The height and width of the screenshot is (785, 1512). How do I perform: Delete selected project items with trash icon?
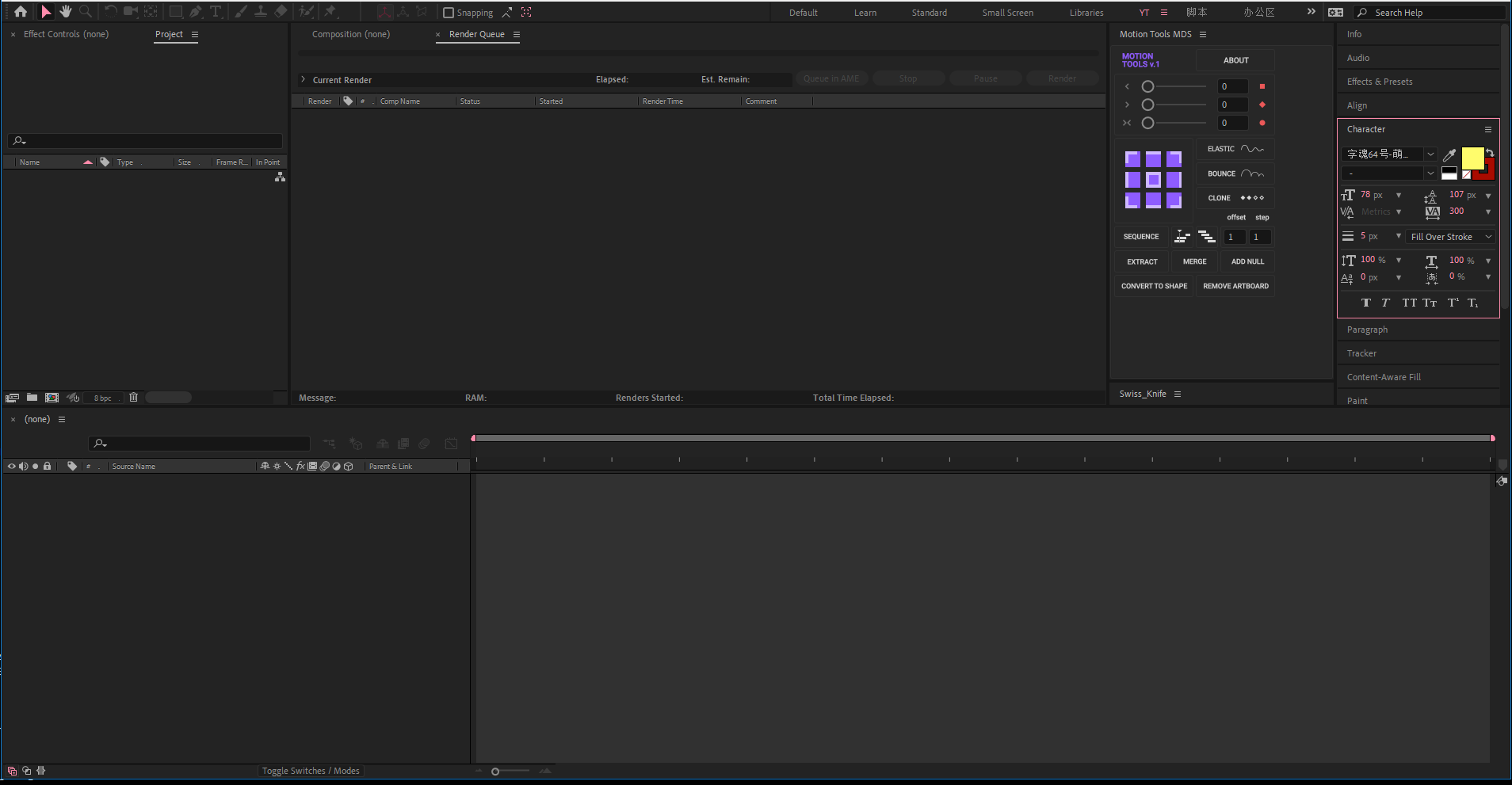pos(133,398)
